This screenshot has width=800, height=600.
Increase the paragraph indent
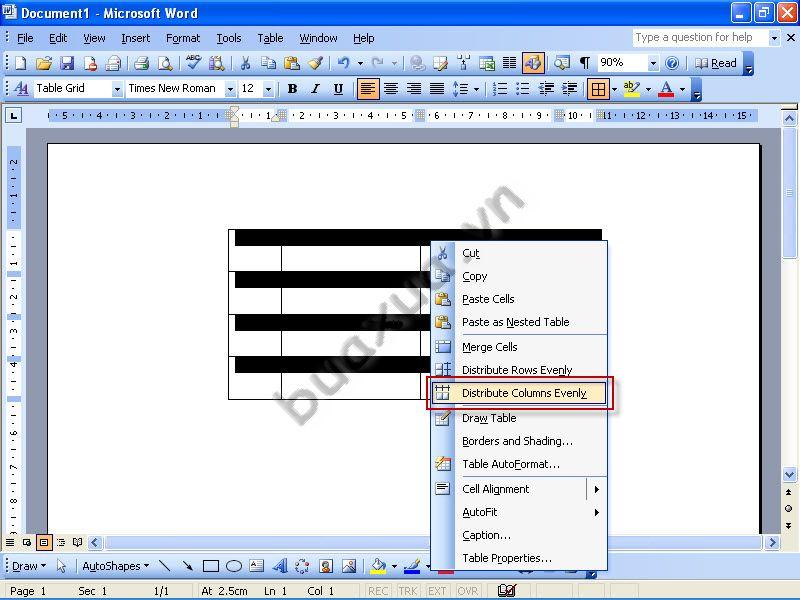[569, 89]
